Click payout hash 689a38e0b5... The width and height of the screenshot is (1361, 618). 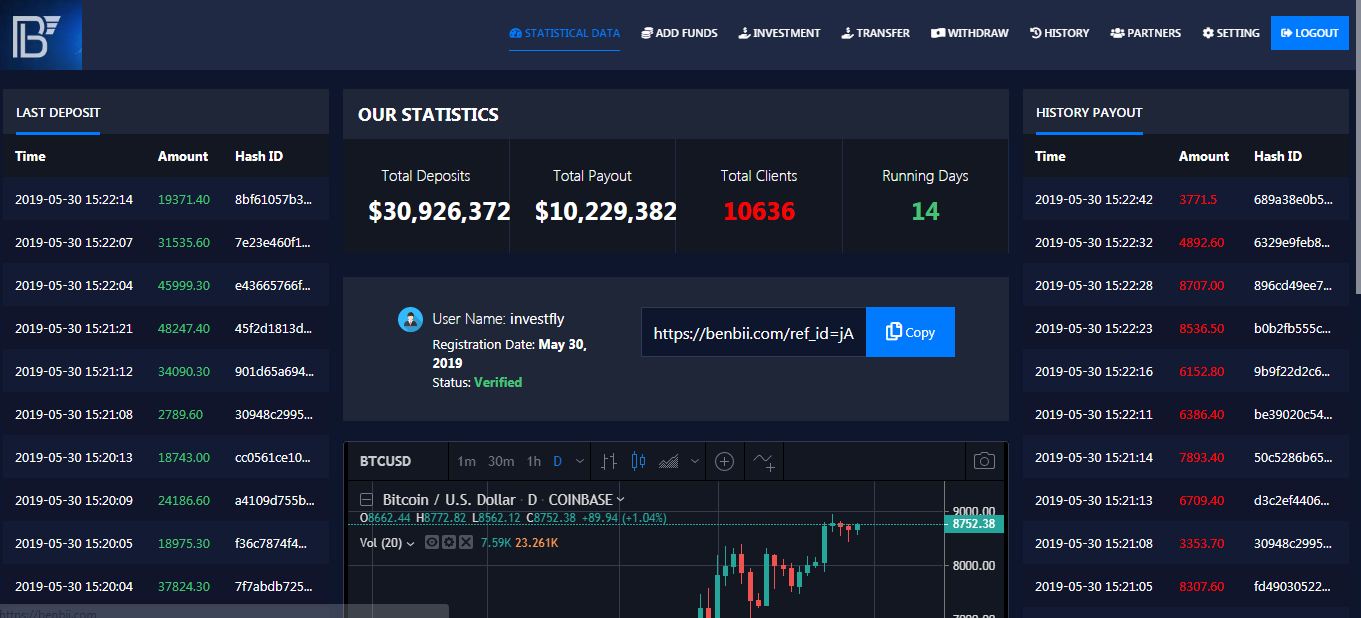click(1293, 199)
